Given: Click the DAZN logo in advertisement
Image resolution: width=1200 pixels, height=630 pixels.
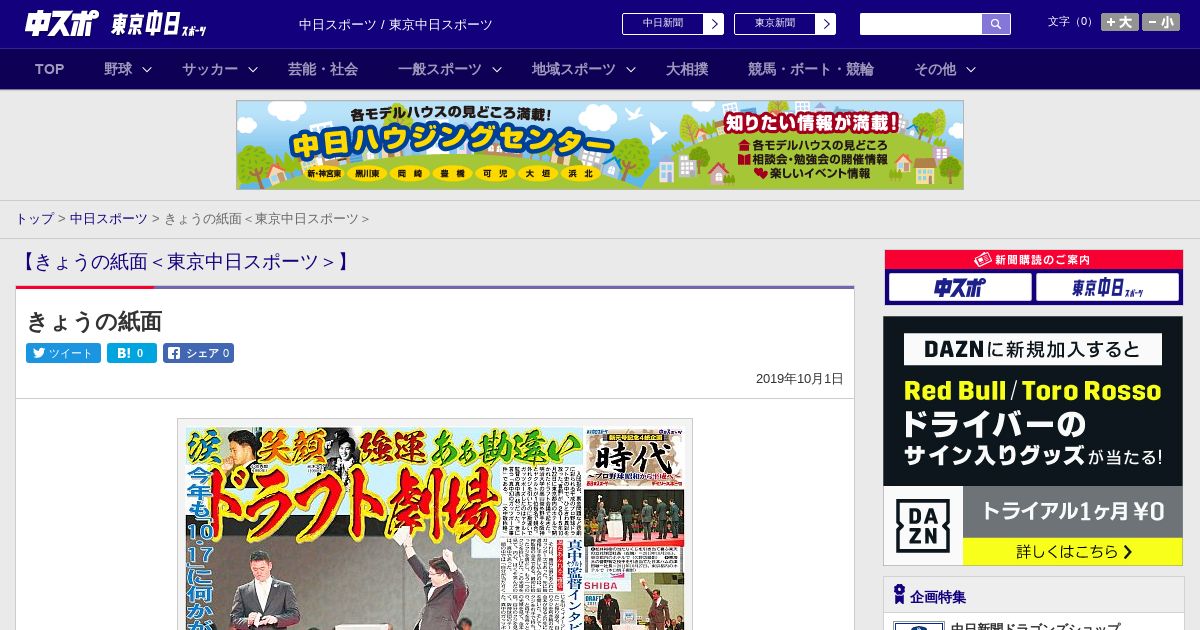Looking at the screenshot, I should pos(922,526).
